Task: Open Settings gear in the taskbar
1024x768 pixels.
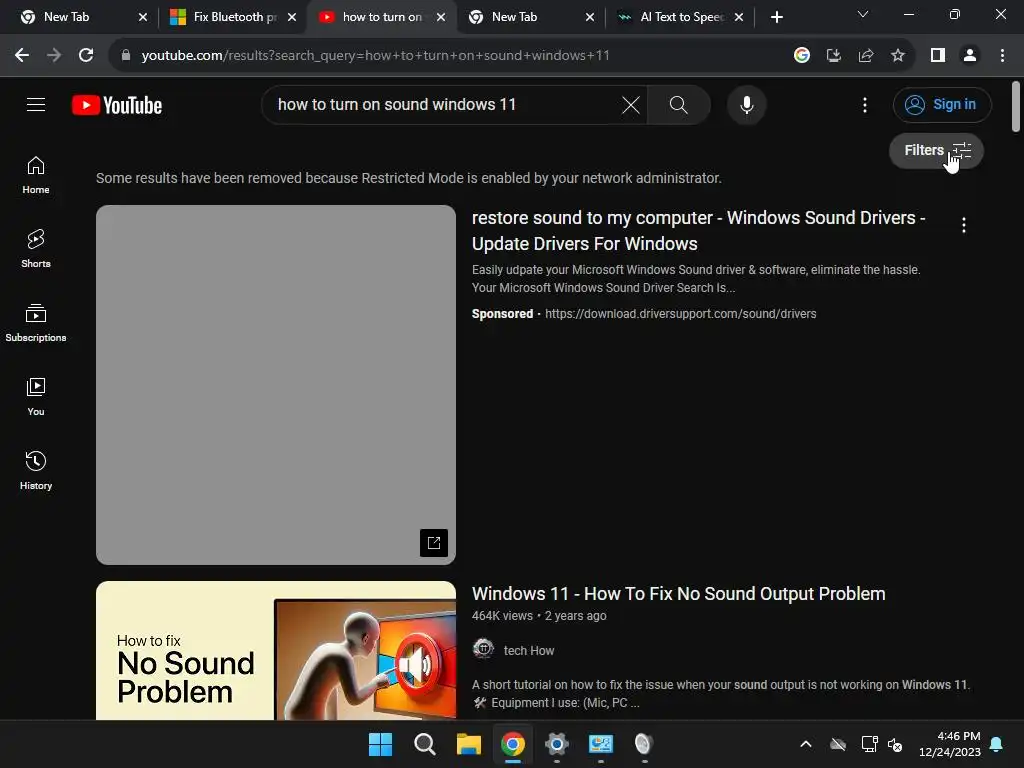Action: coord(556,744)
